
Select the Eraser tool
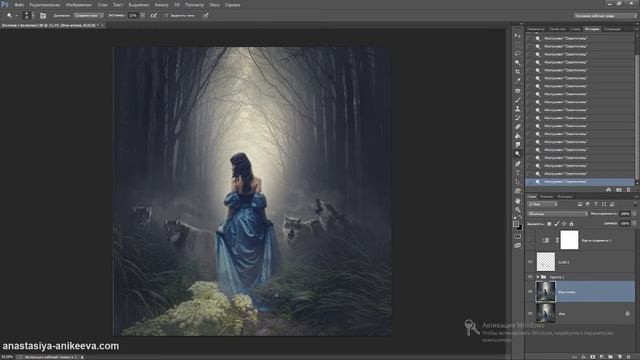click(x=518, y=126)
